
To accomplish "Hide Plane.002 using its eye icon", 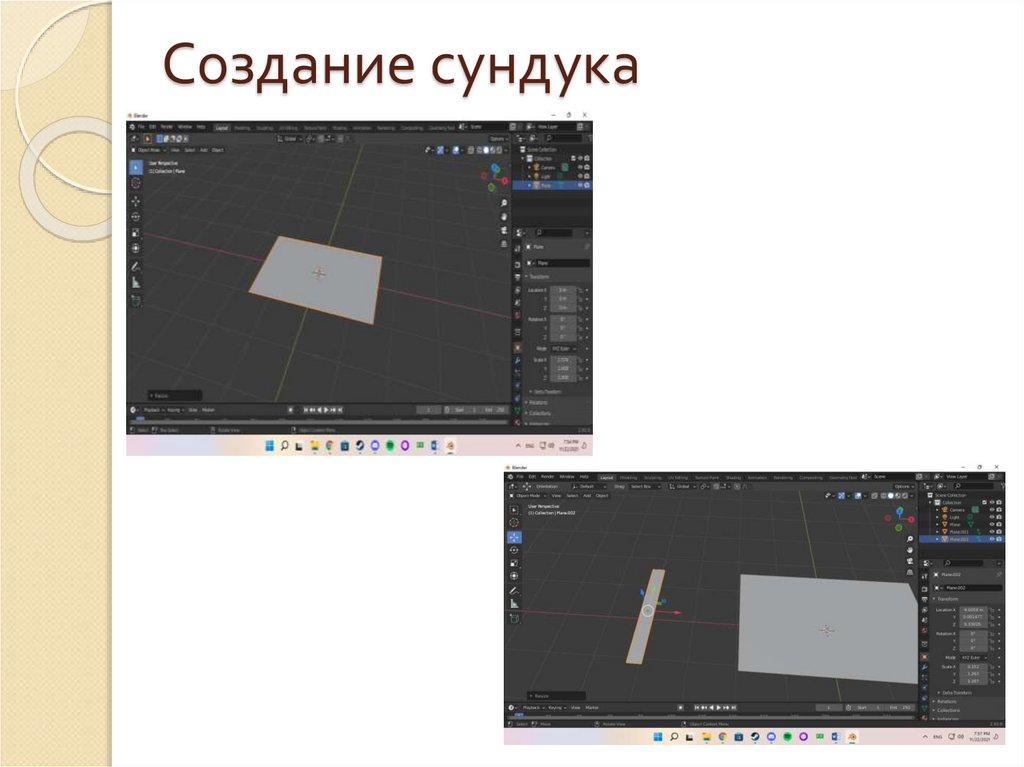I will coord(992,539).
